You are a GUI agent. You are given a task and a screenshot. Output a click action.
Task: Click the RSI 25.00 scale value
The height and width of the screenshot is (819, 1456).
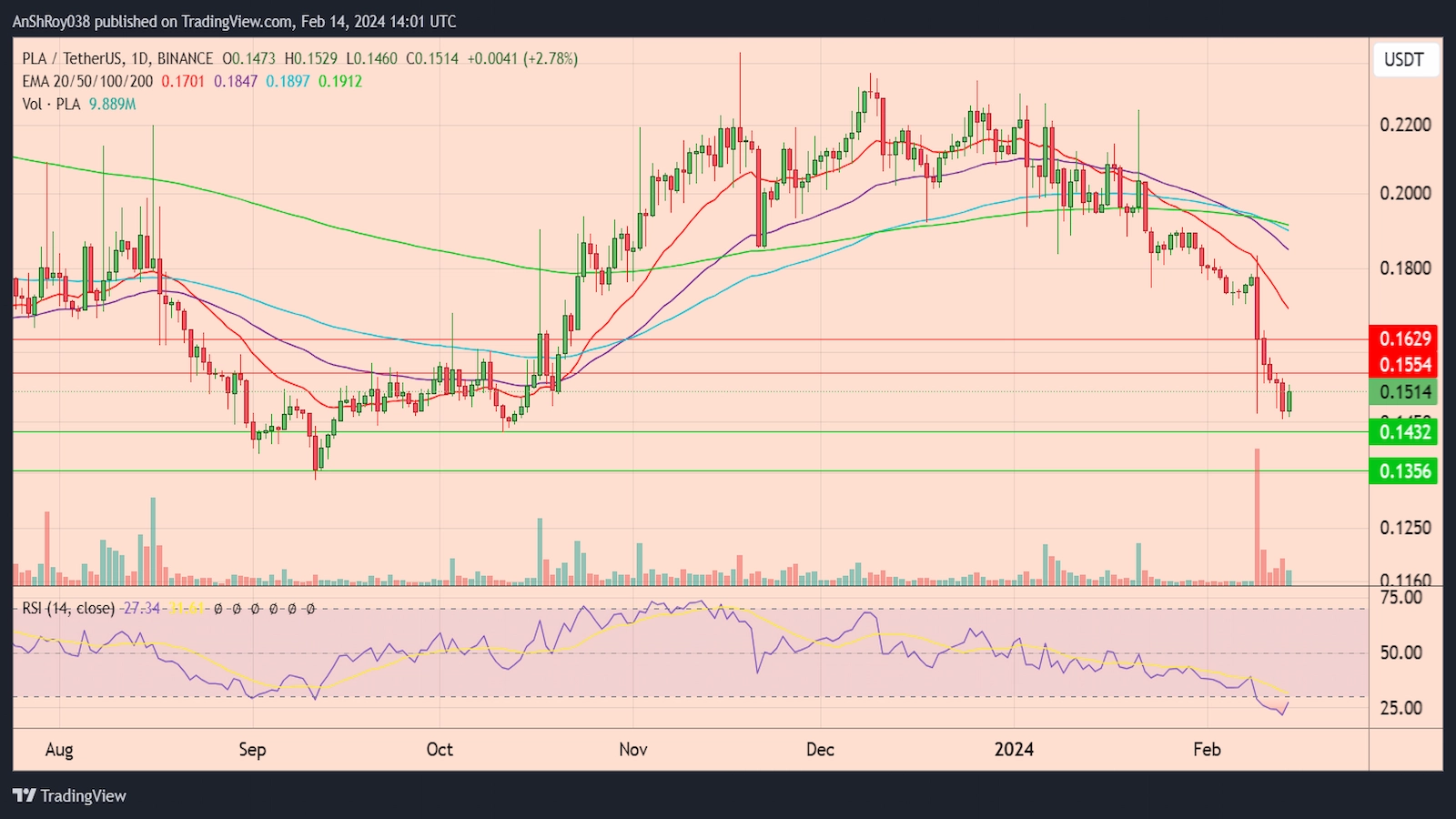coord(1401,708)
